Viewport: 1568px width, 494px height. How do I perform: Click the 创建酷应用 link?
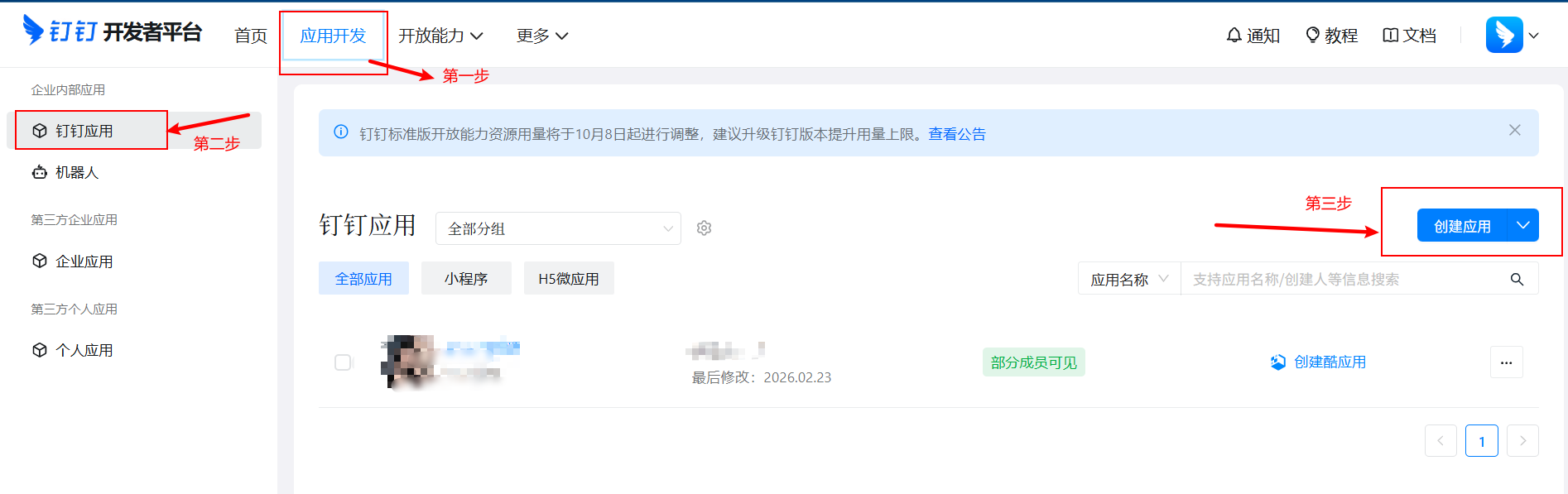coord(1319,362)
